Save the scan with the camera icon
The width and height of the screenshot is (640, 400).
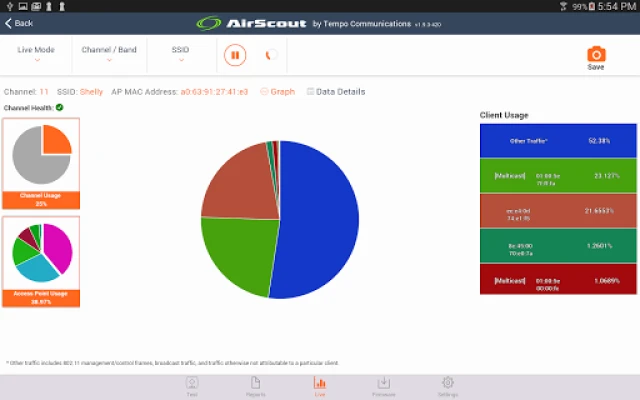click(x=595, y=57)
